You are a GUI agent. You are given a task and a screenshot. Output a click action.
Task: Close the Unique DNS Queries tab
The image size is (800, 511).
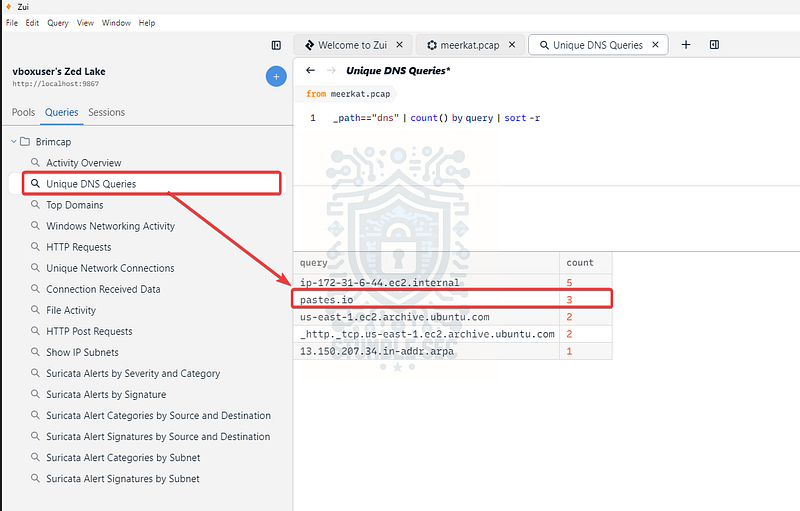pyautogui.click(x=655, y=45)
